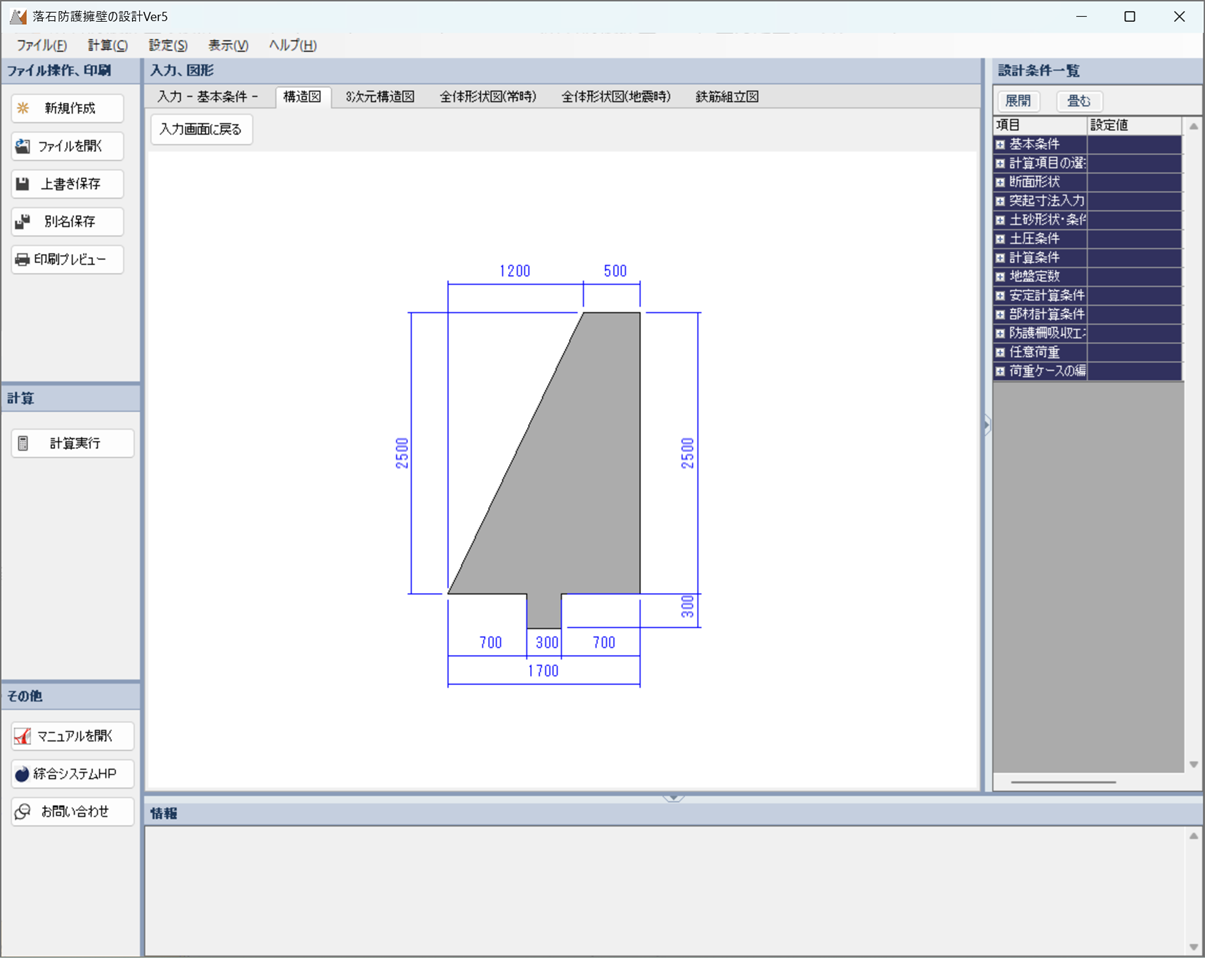Save with the 上書き保存 floppy icon
The height and width of the screenshot is (958, 1205).
(x=23, y=184)
